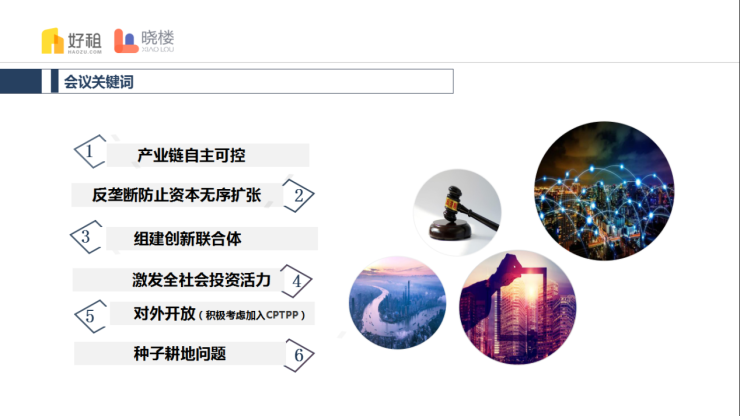Click the Xiaolou red-blue logo
The image size is (740, 416).
(x=126, y=41)
